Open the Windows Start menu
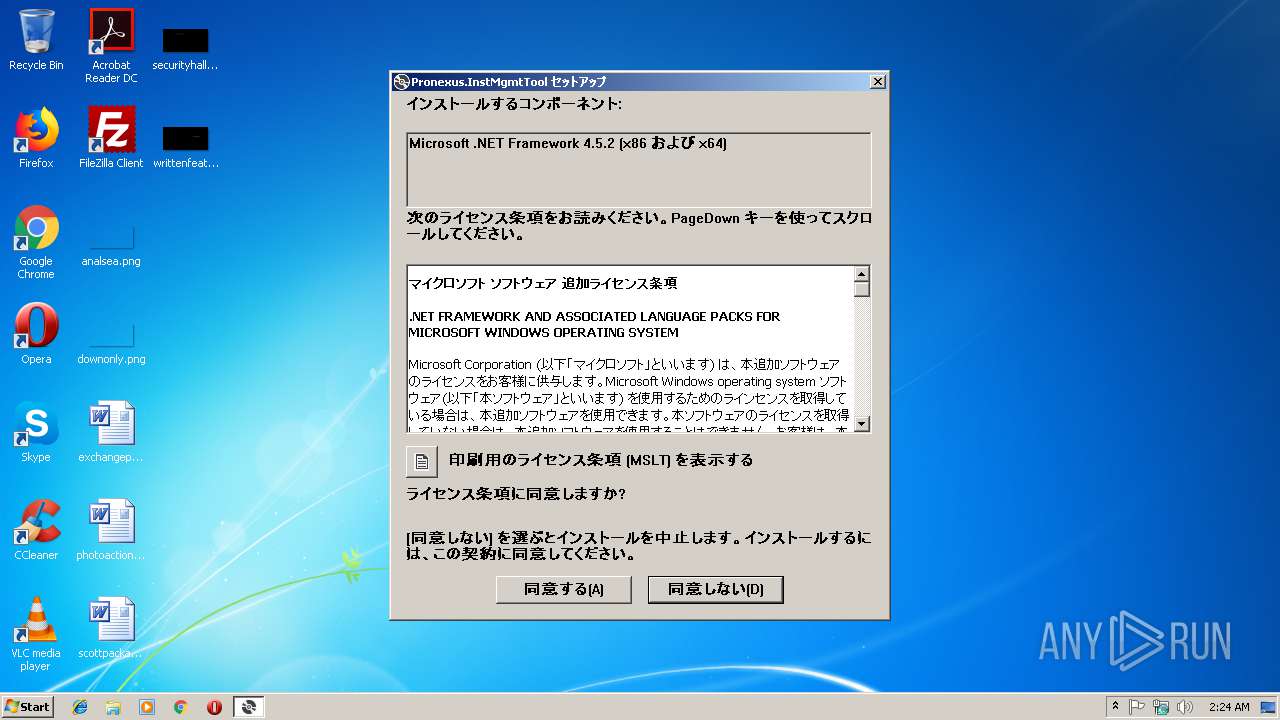The height and width of the screenshot is (720, 1280). click(x=27, y=707)
